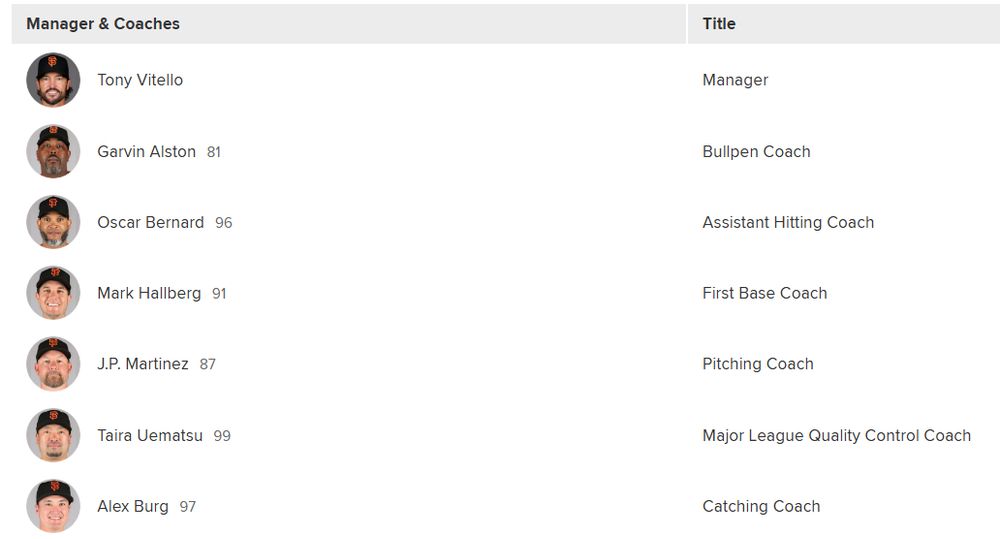
Task: Click the Major League Quality Control Coach title
Action: (x=837, y=435)
